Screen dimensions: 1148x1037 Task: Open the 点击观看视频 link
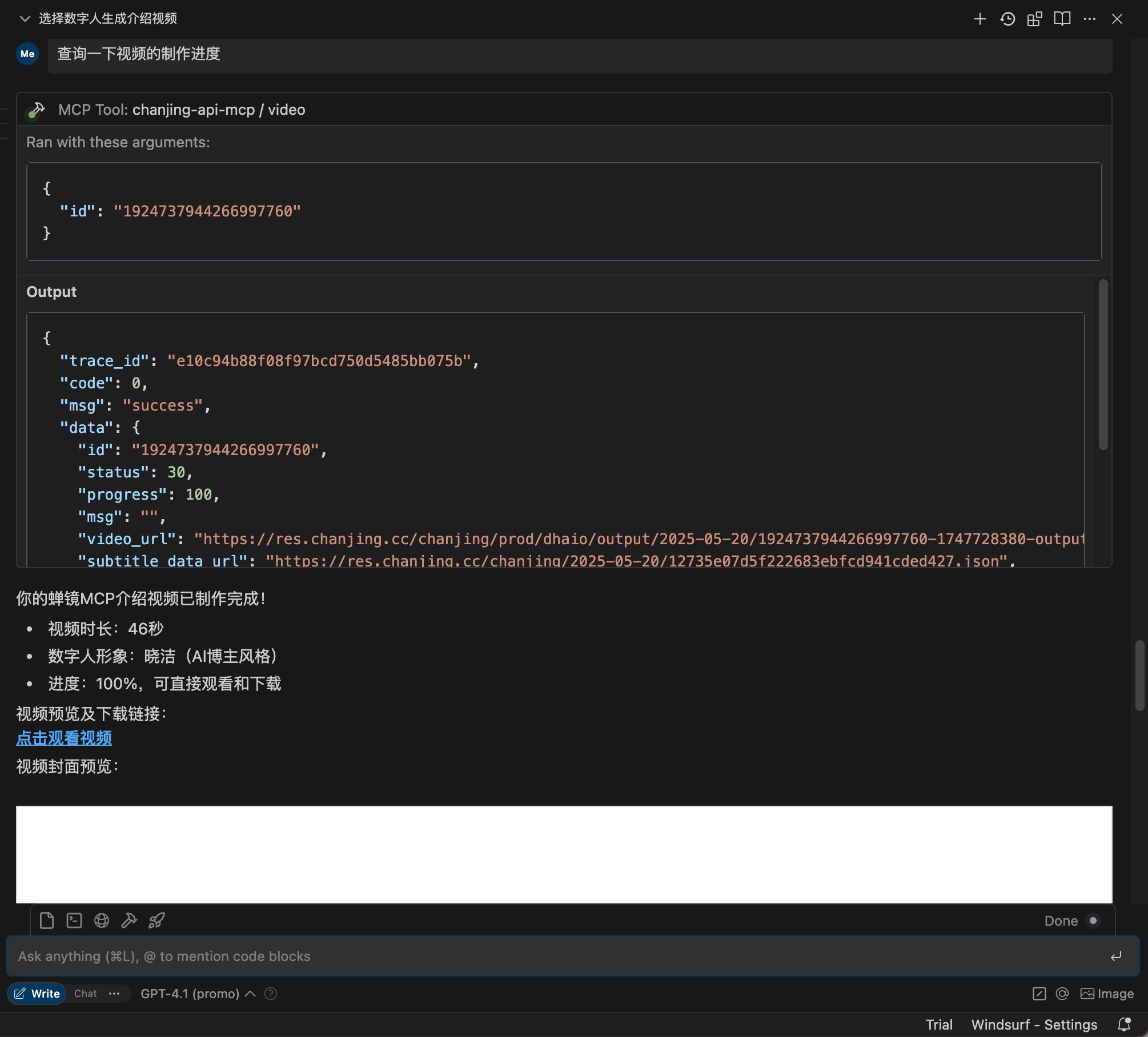[64, 738]
